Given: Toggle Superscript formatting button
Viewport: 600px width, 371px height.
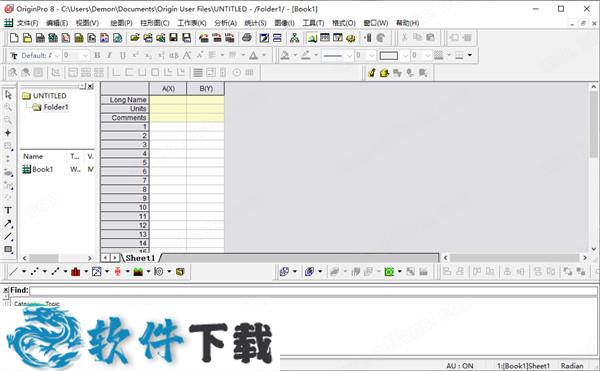Looking at the screenshot, I should tap(135, 55).
